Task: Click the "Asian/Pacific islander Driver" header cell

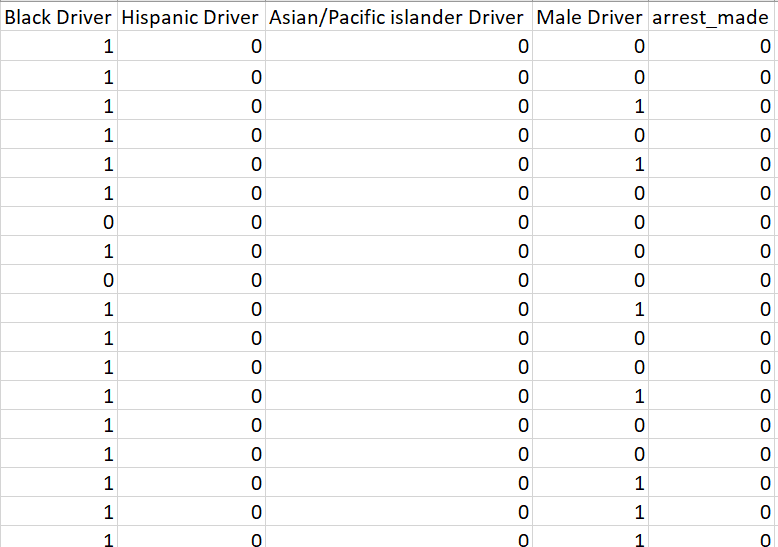Action: pyautogui.click(x=398, y=17)
